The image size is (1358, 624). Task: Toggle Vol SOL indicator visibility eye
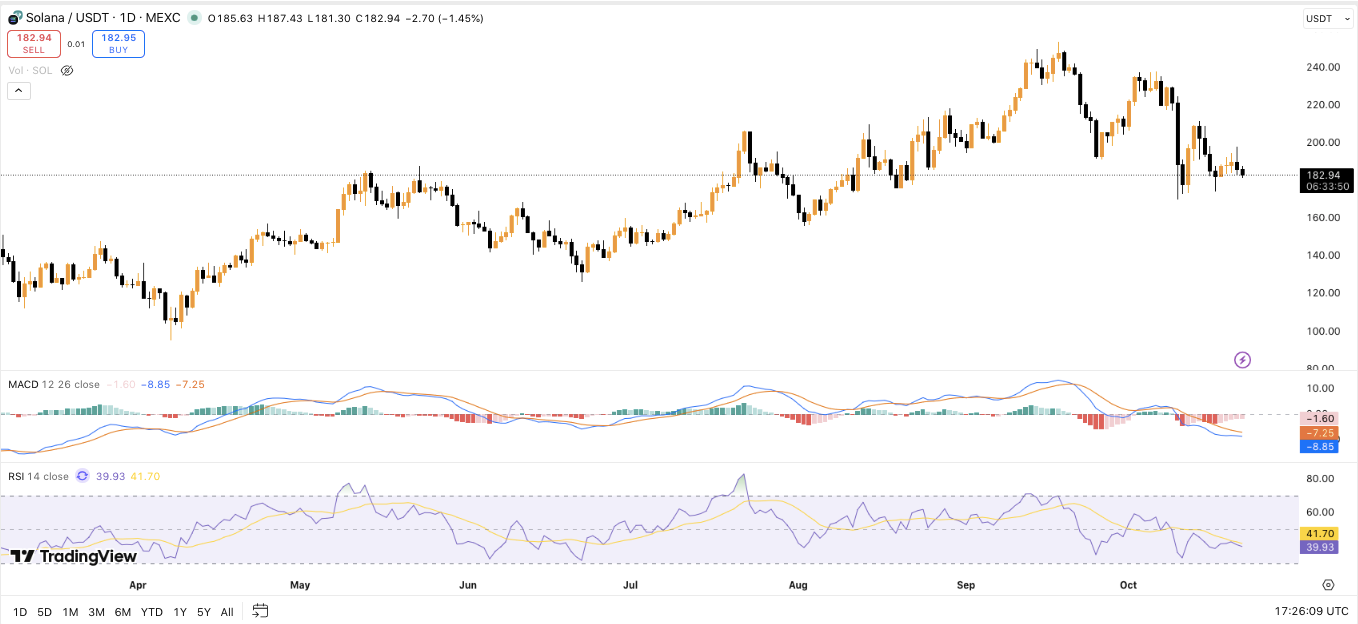67,71
